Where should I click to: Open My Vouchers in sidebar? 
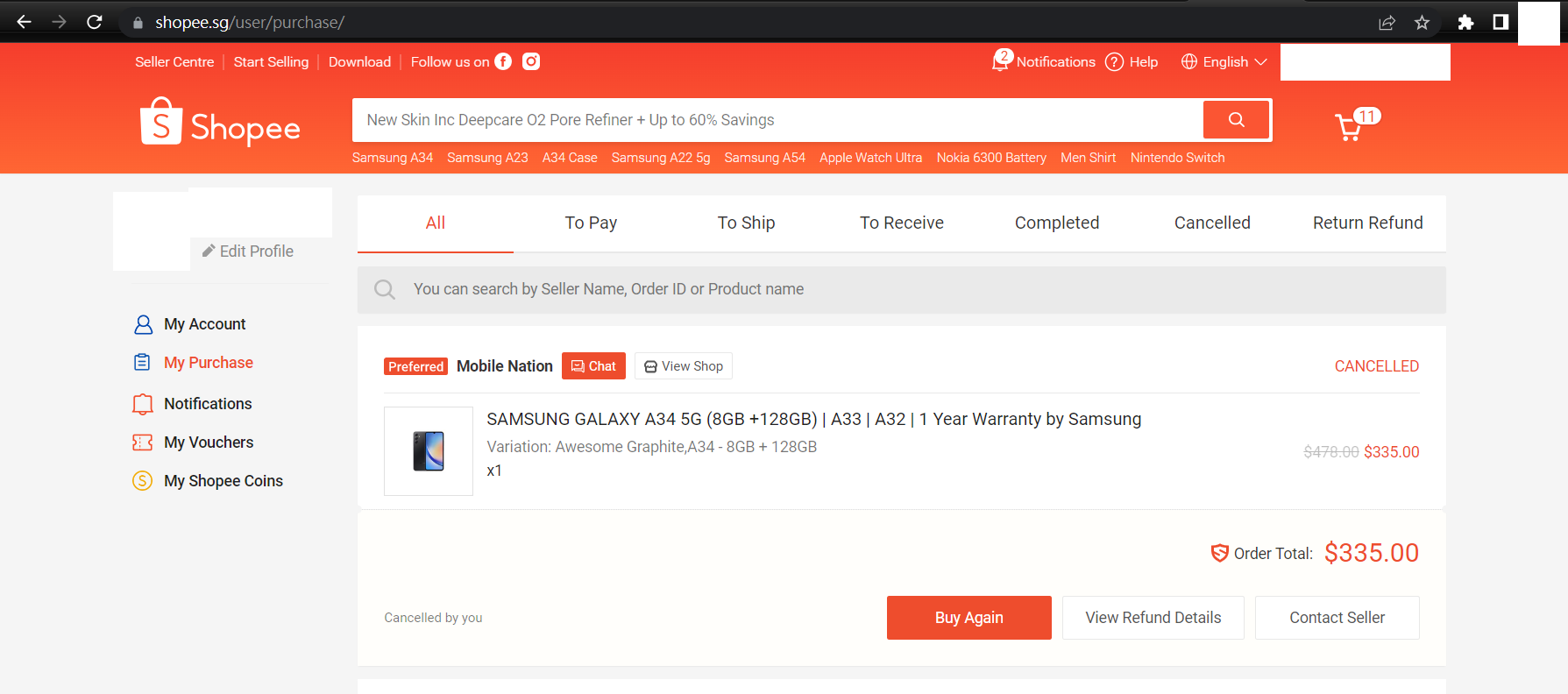coord(209,443)
